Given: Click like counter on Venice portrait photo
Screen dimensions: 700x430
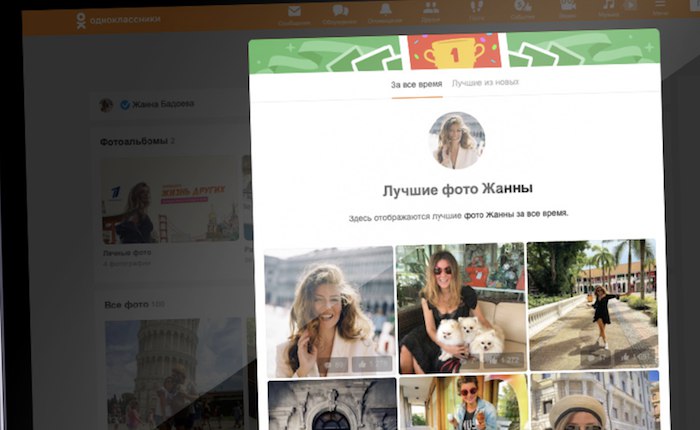Looking at the screenshot, I should click(372, 364).
